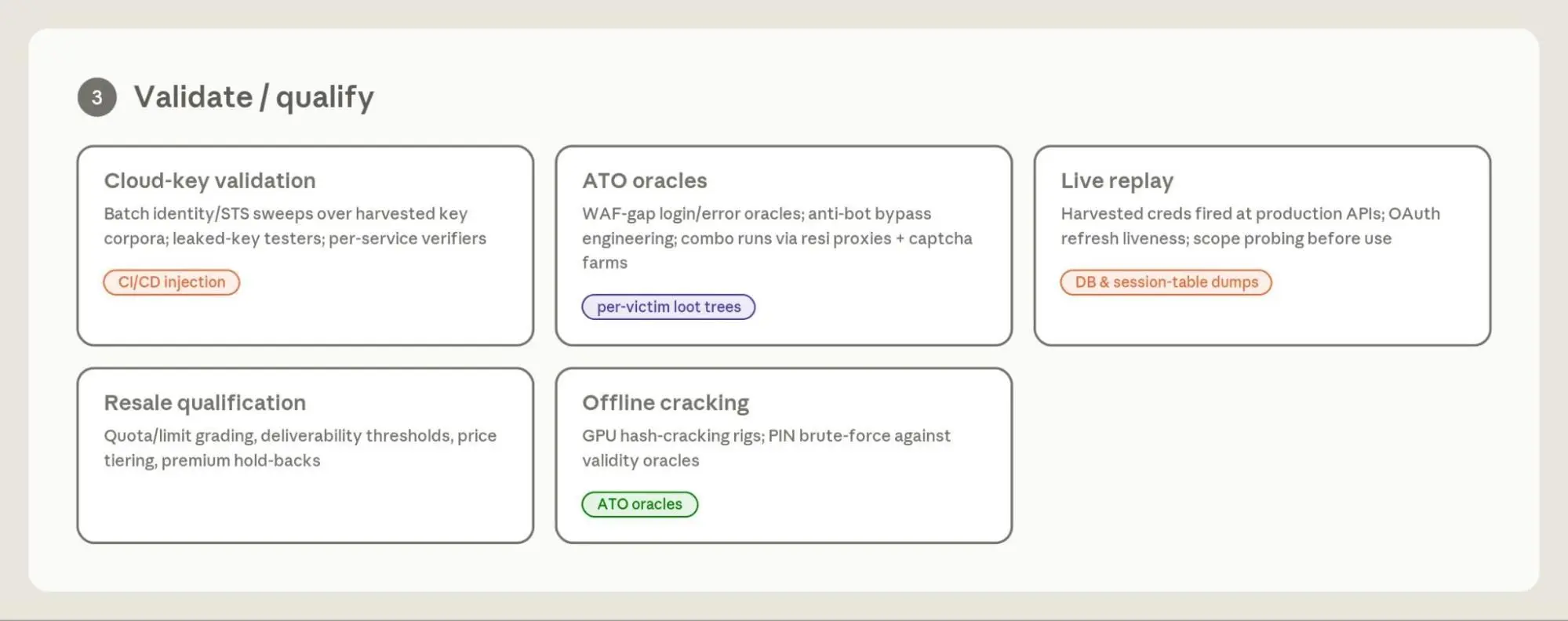The width and height of the screenshot is (1568, 621).
Task: Click the Cloud-key validation title
Action: (x=209, y=181)
